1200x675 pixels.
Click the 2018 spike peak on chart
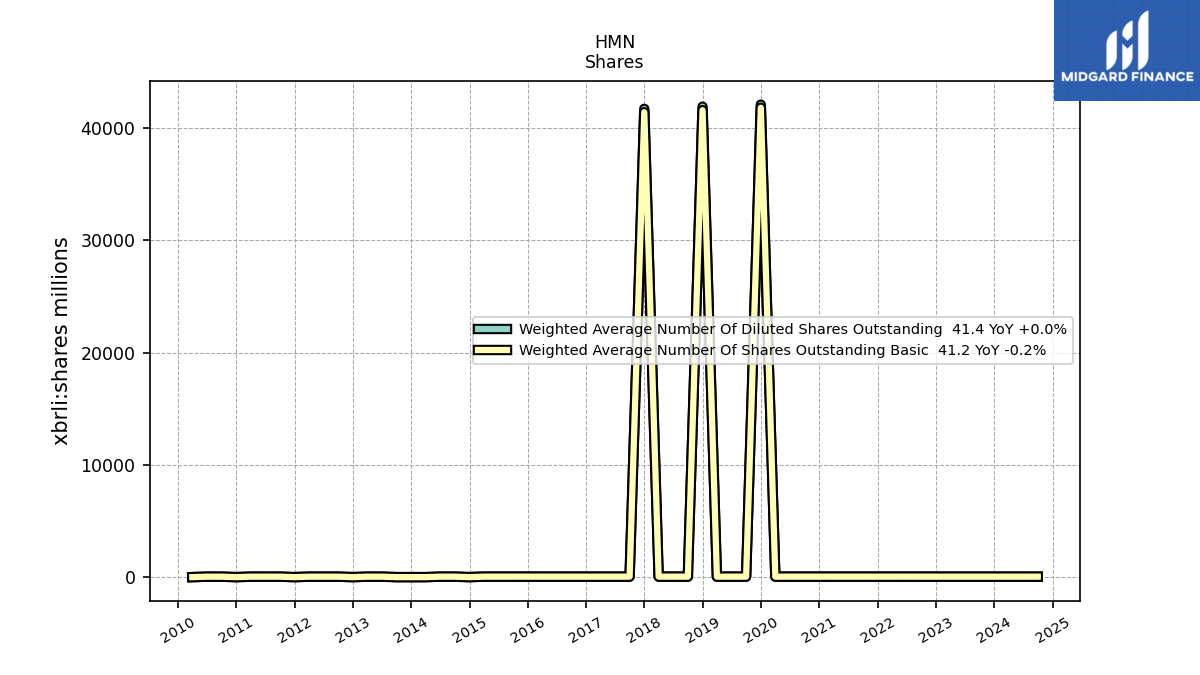pos(644,108)
